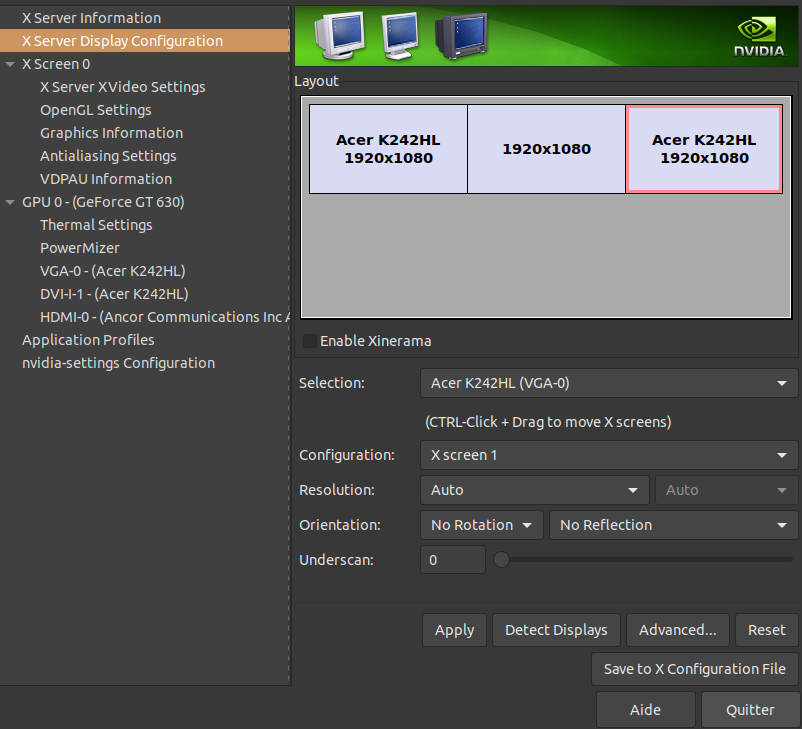802x729 pixels.
Task: Select the leftmost Acer K242HL display box
Action: (x=388, y=149)
